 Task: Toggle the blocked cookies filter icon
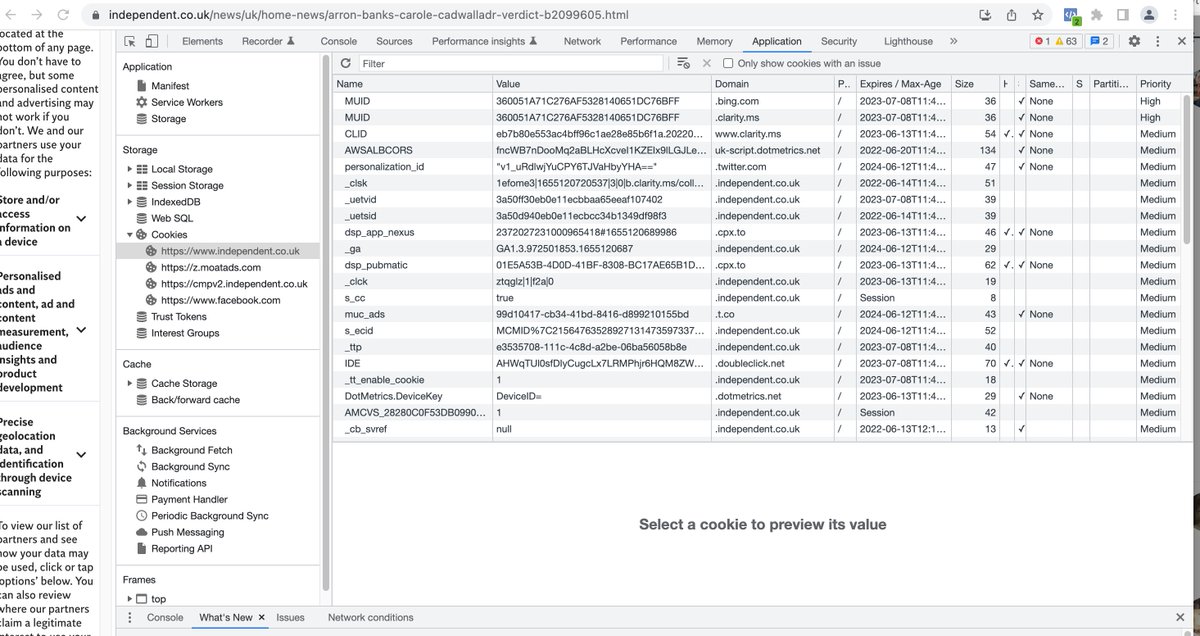[x=683, y=62]
